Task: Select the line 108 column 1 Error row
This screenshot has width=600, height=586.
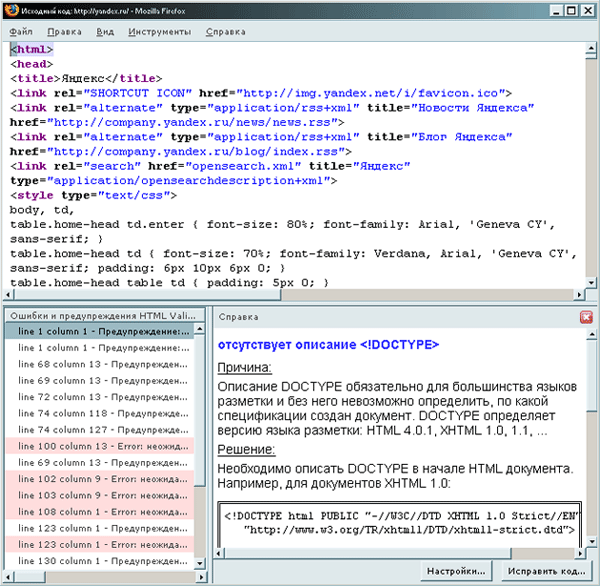Action: pos(100,512)
